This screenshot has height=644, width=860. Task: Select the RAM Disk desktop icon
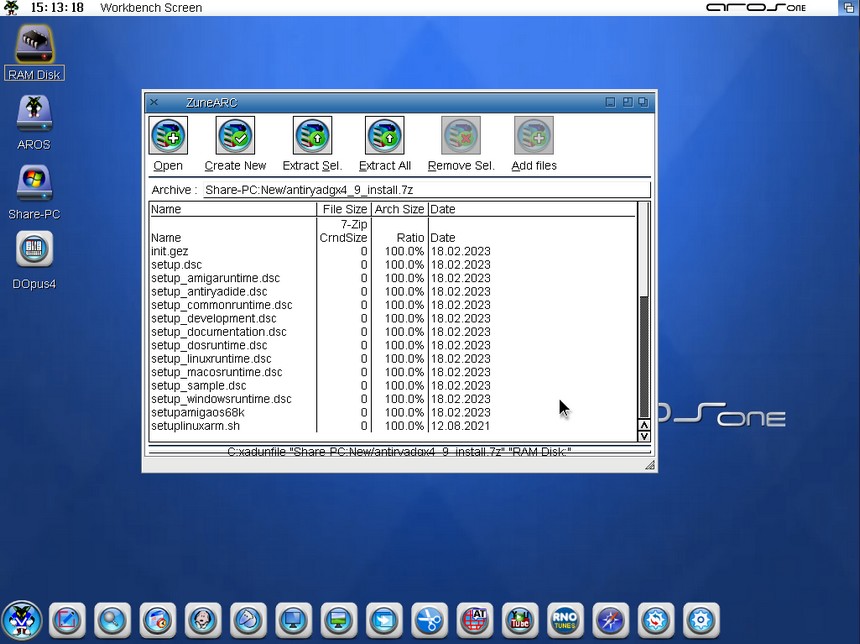tap(35, 46)
